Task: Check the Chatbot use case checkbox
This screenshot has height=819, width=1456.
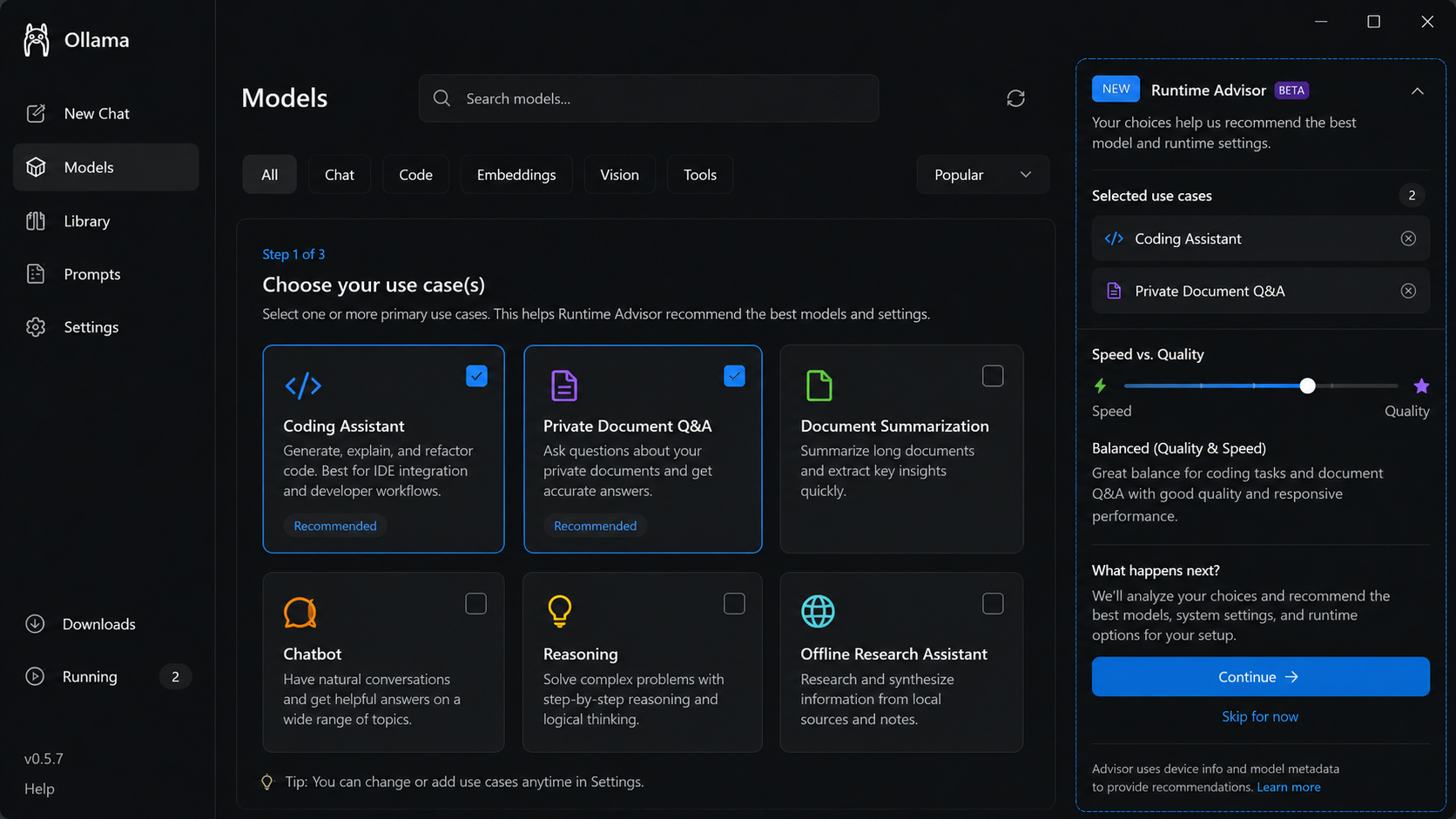Action: [x=475, y=603]
